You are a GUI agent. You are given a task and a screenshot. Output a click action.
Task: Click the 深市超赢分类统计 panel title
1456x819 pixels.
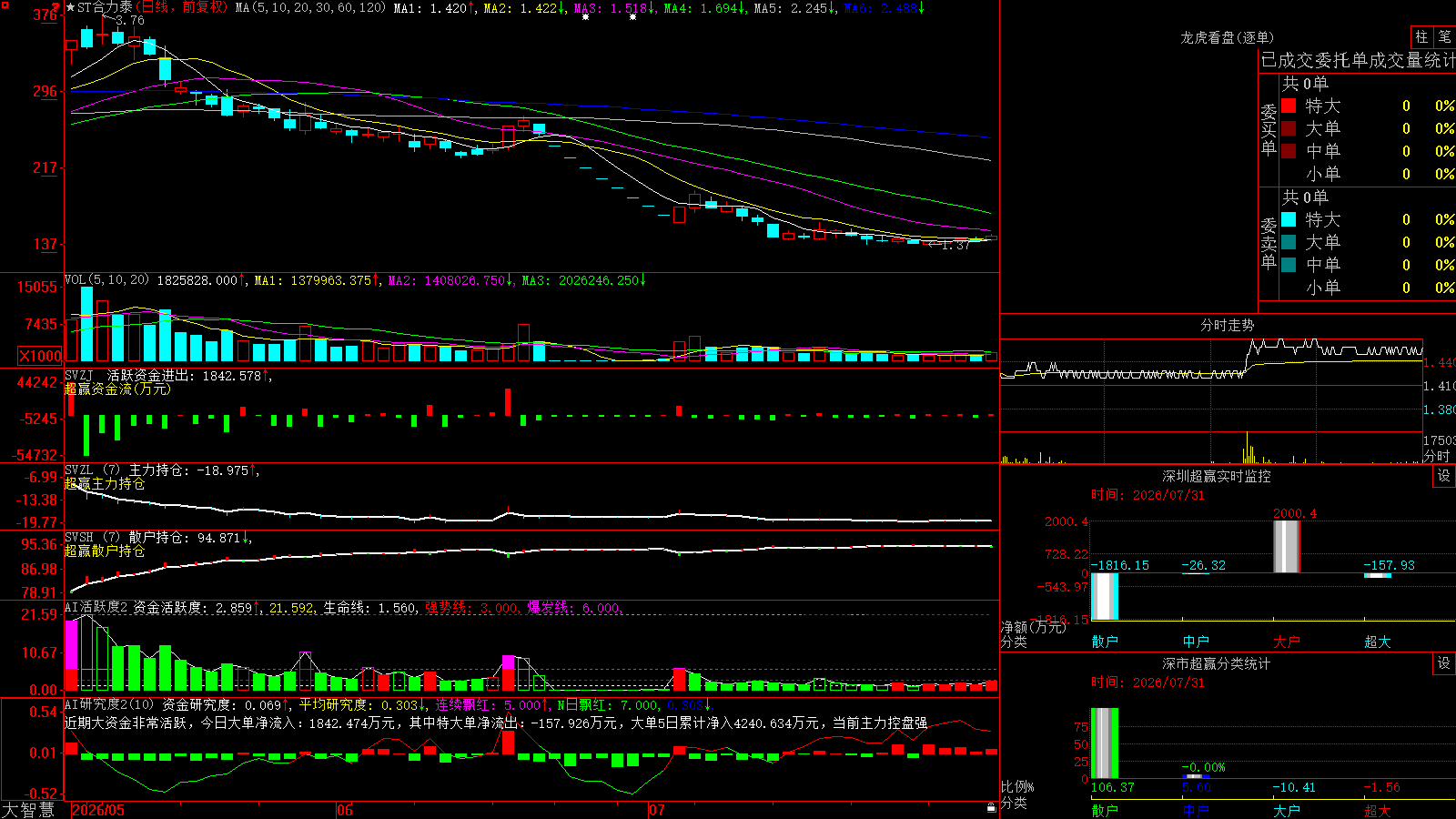pyautogui.click(x=1217, y=663)
